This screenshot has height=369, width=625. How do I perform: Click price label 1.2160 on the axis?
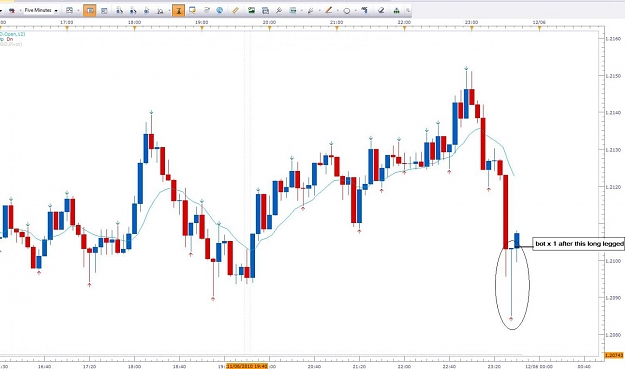613,39
